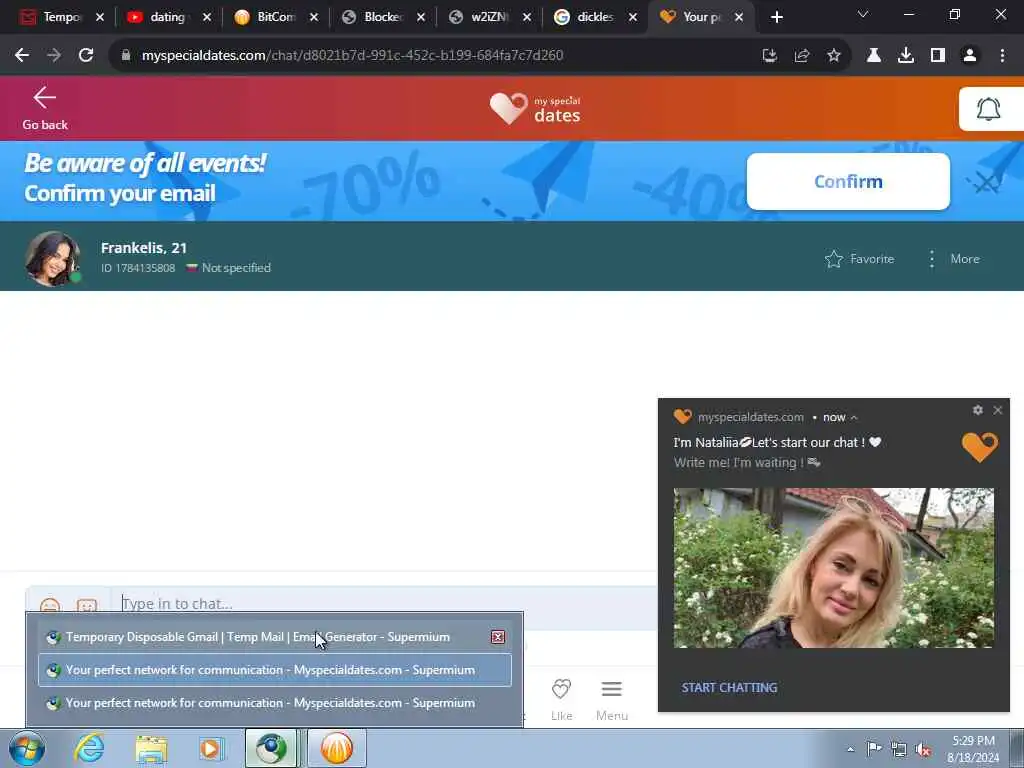Screen dimensions: 1024x768
Task: Open Frankelis profile photo
Action: coord(52,258)
